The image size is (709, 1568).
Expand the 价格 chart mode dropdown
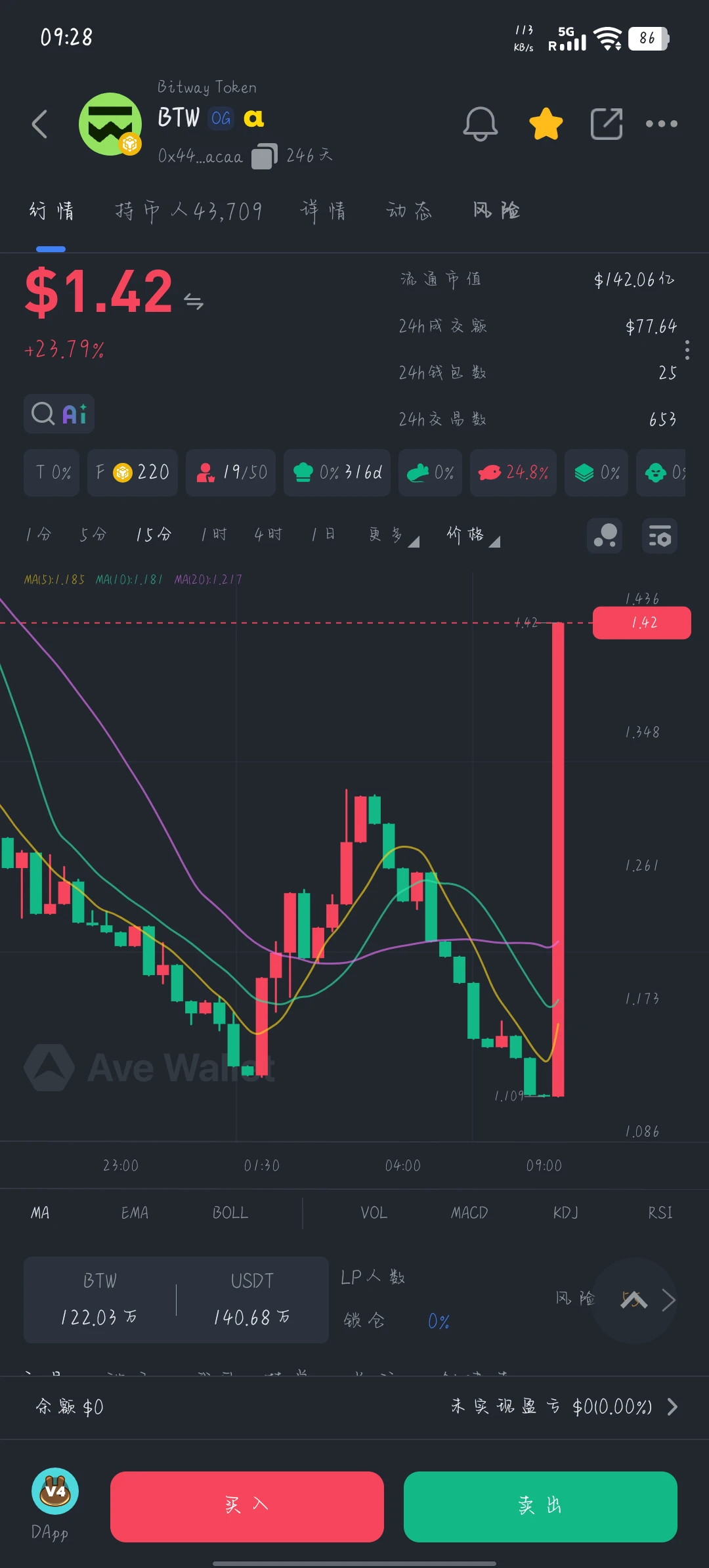(x=473, y=535)
